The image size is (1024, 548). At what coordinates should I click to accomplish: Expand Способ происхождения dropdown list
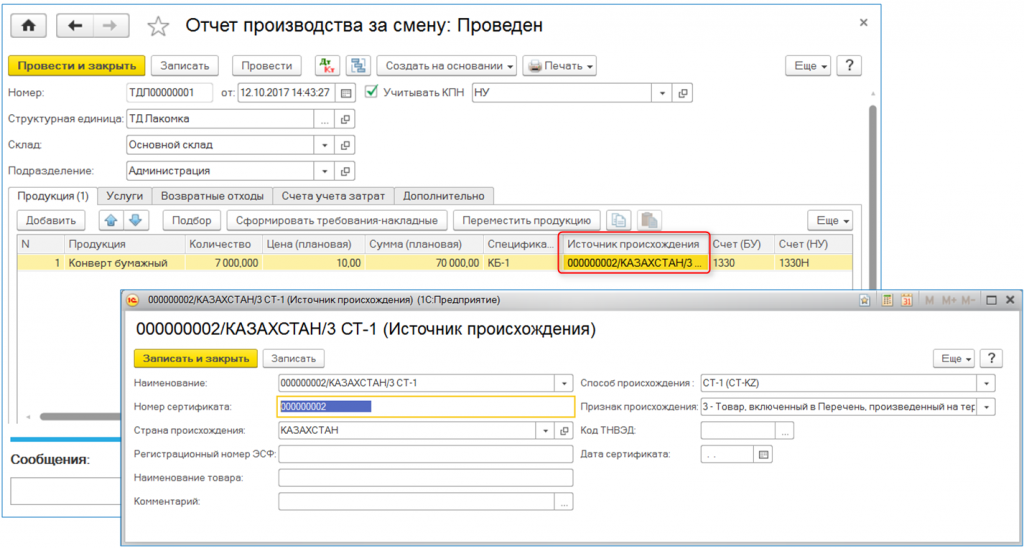(987, 383)
